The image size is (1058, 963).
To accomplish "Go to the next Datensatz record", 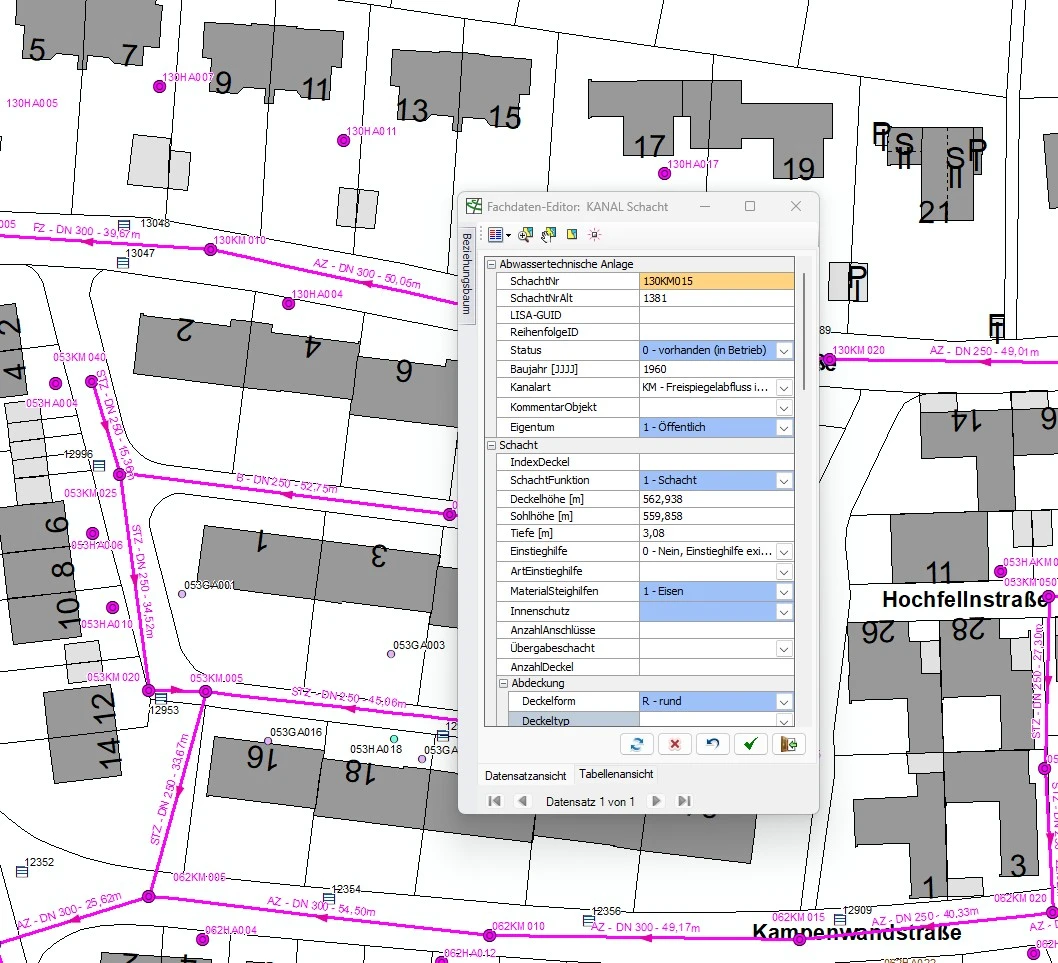I will point(656,801).
